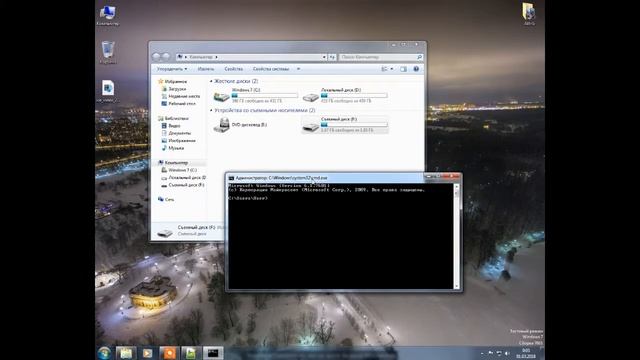Click the cmd window vertical scrollbar
This screenshot has height=360, width=640.
click(x=456, y=237)
